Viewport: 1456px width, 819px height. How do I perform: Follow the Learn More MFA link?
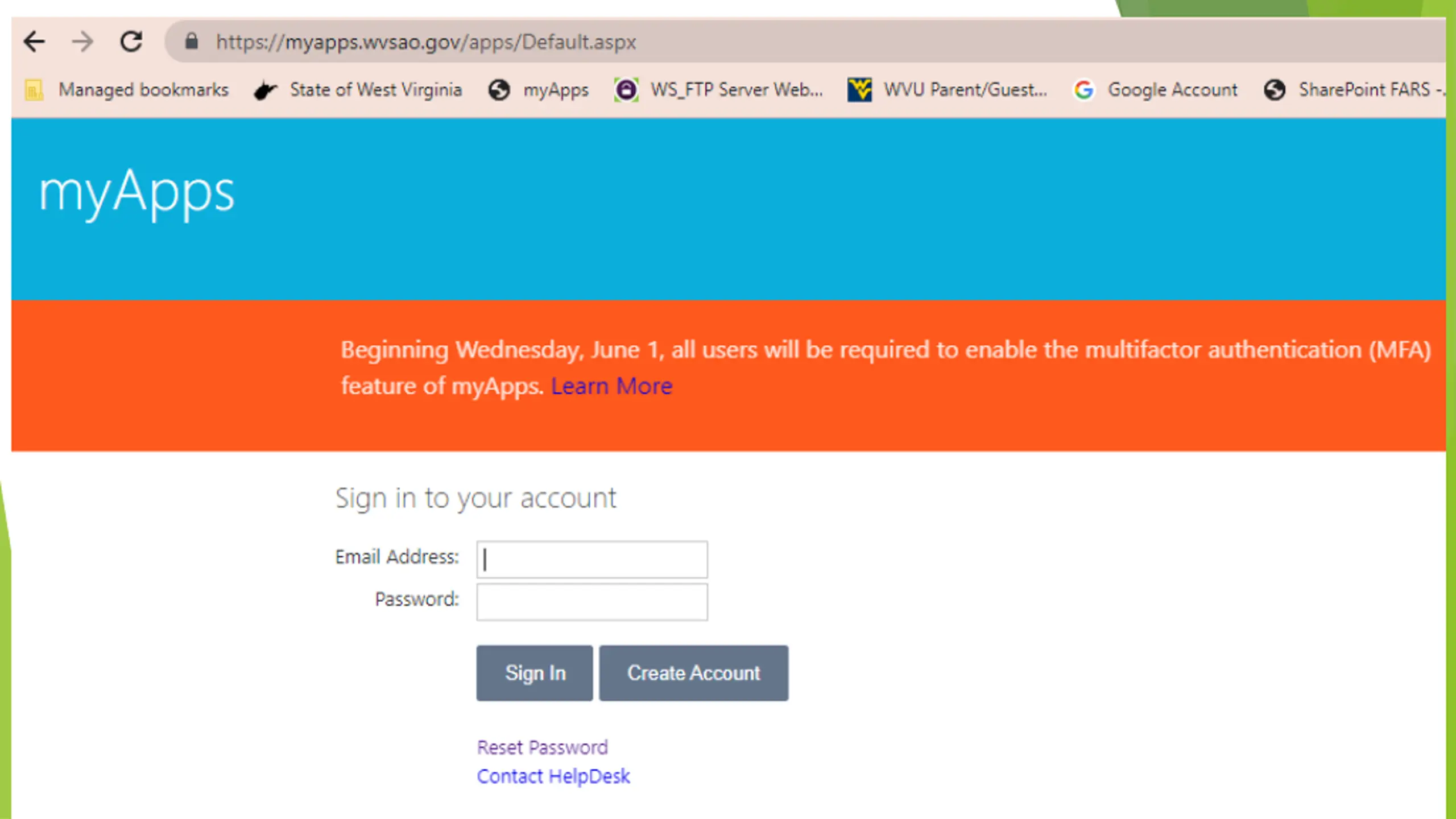click(x=612, y=386)
